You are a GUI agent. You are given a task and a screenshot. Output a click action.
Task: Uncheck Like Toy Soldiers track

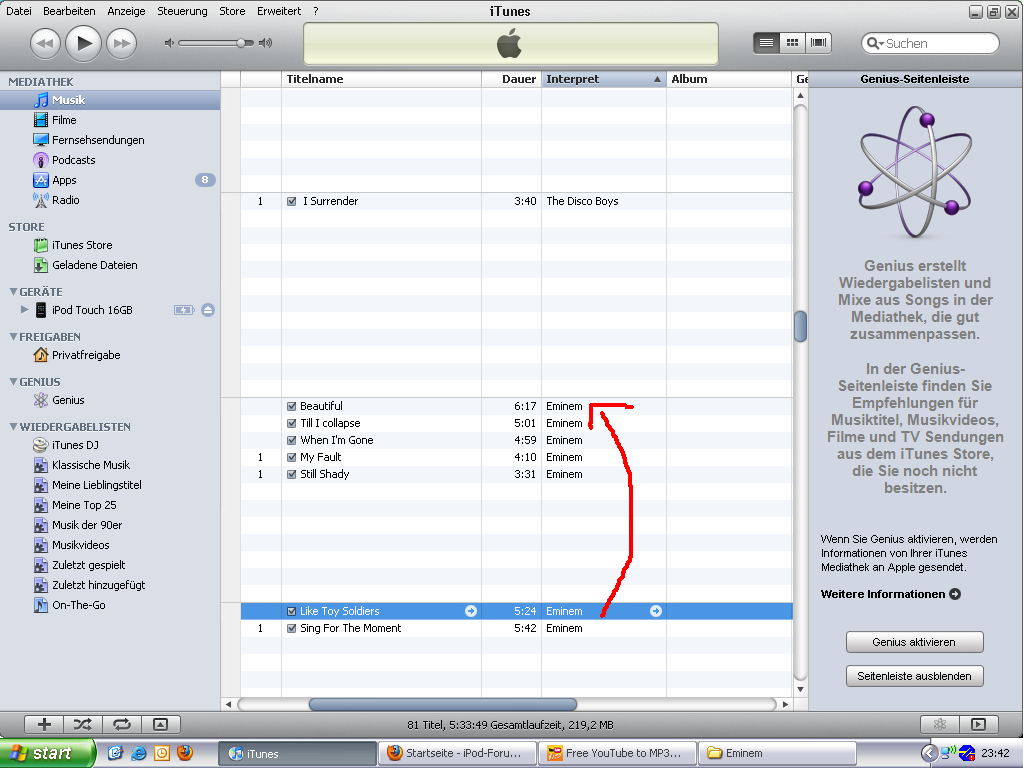click(292, 611)
